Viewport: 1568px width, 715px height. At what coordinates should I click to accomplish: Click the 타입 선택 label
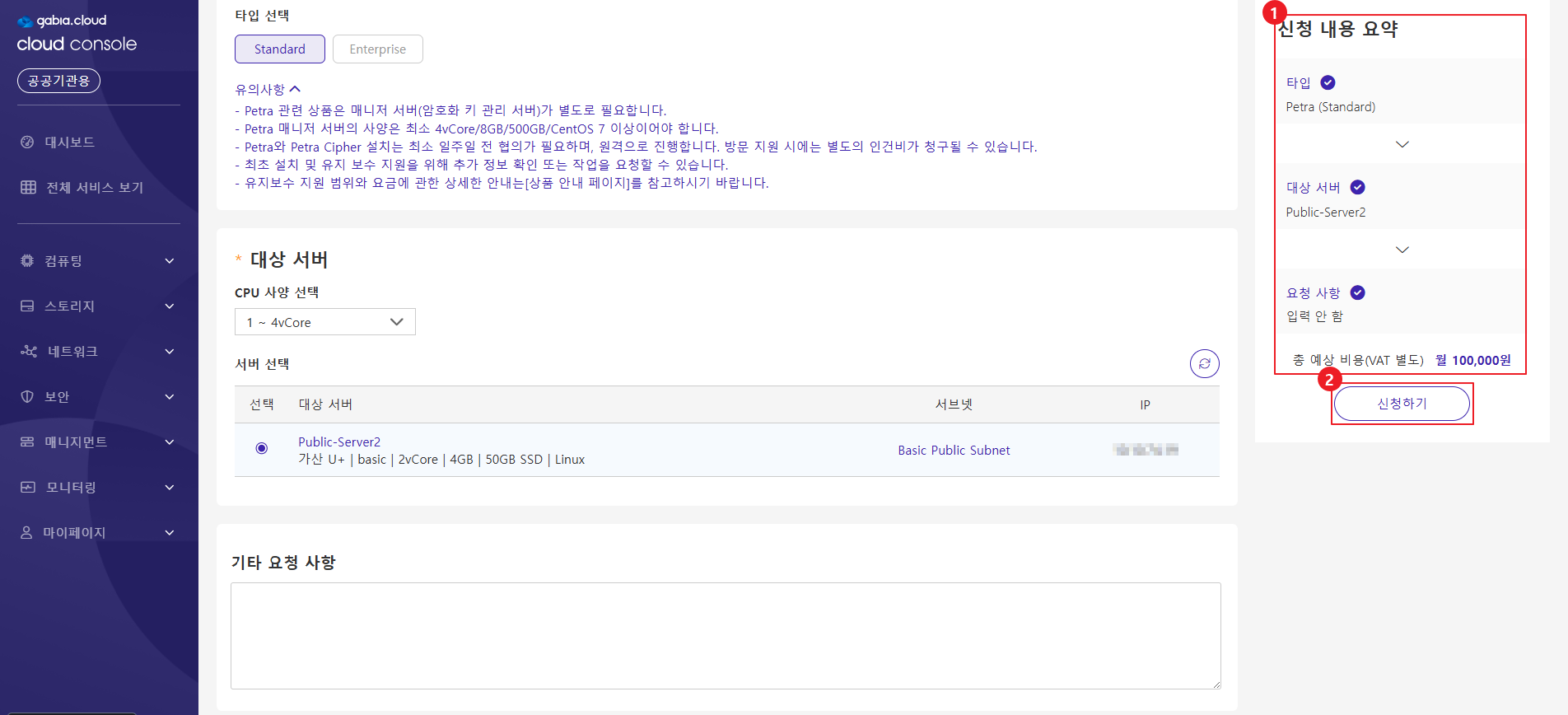(x=262, y=16)
